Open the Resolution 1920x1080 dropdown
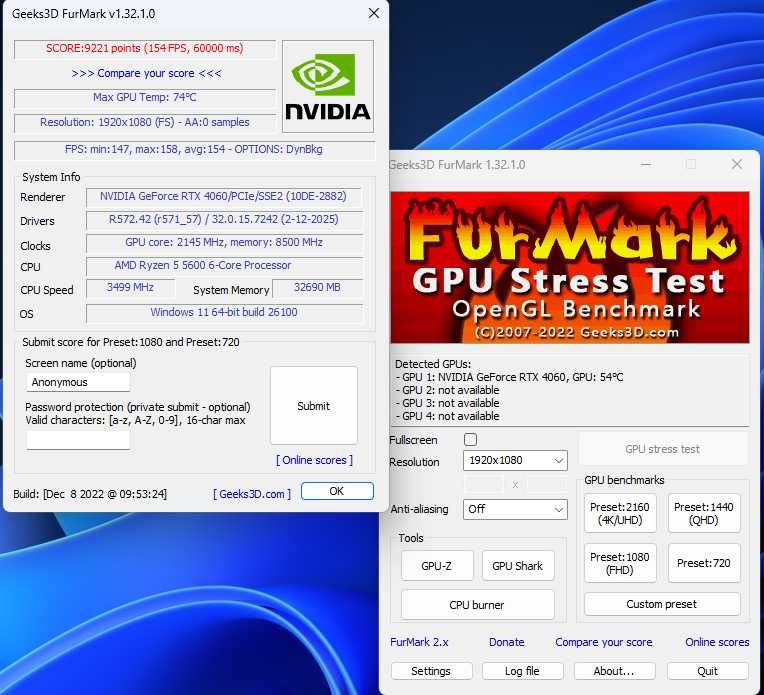This screenshot has height=695, width=764. point(515,461)
